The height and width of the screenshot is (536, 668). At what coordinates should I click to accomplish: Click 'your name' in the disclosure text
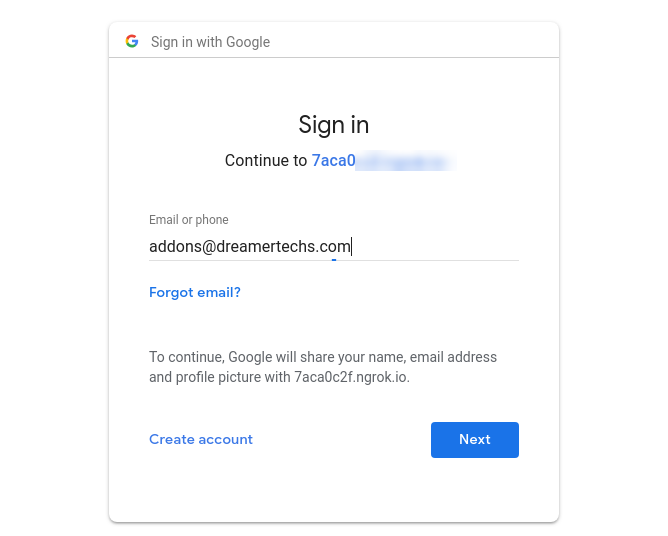coord(371,357)
